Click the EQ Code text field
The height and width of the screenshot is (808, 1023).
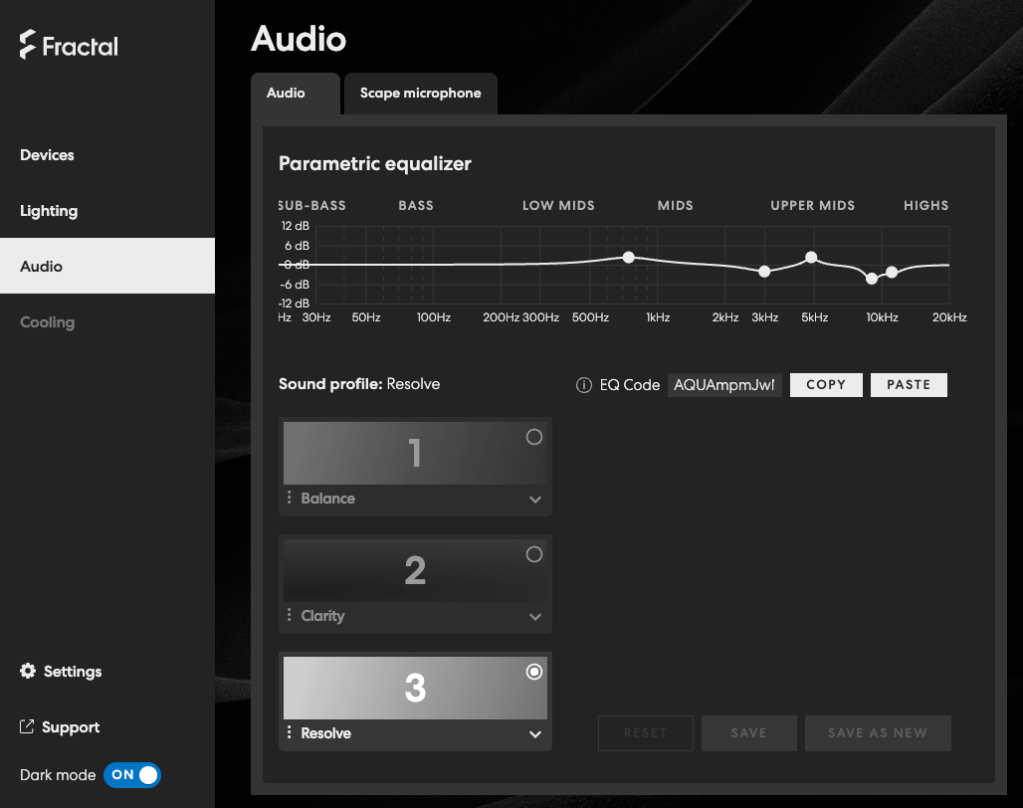click(724, 385)
